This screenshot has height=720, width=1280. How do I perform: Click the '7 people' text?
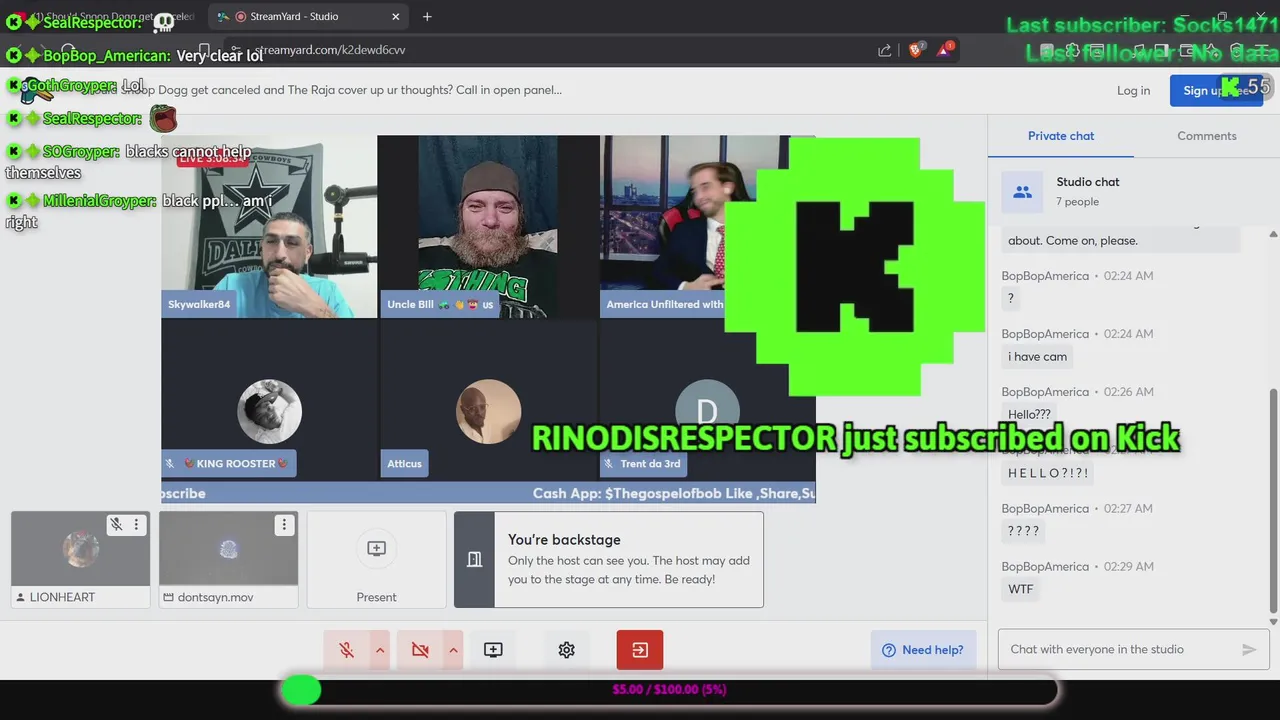pos(1077,202)
